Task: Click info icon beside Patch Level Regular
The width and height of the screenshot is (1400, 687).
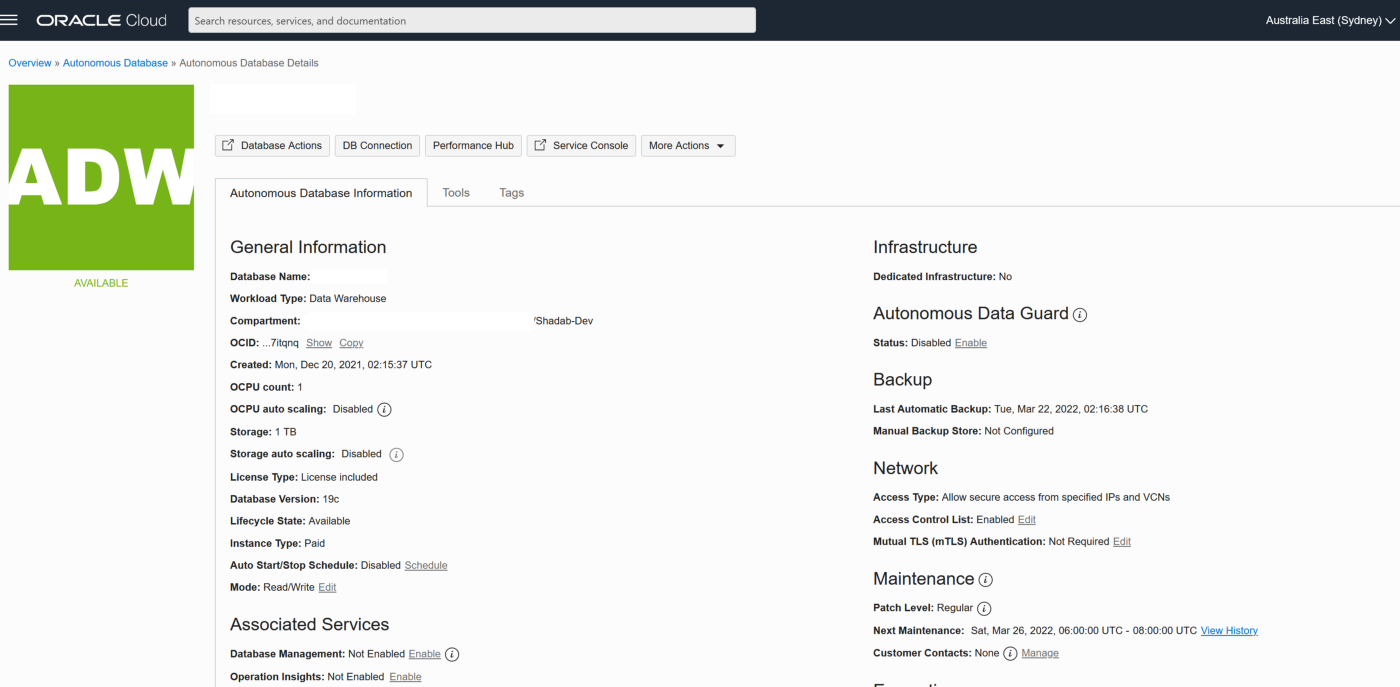Action: 984,609
